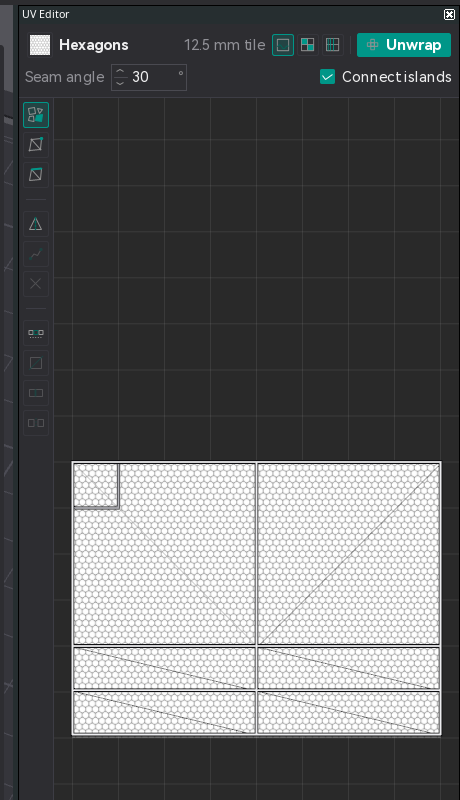Select the single tile view icon

coord(283,45)
